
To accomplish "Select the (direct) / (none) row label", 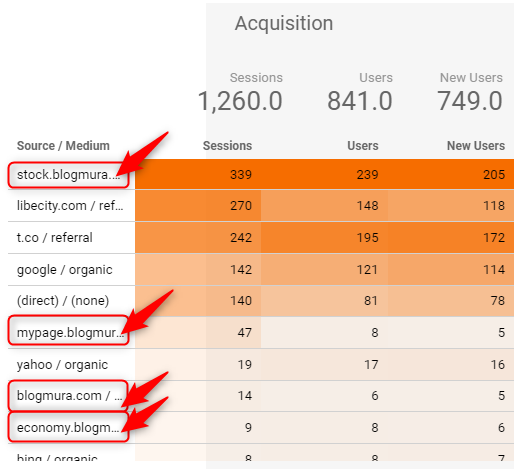I will pos(63,301).
